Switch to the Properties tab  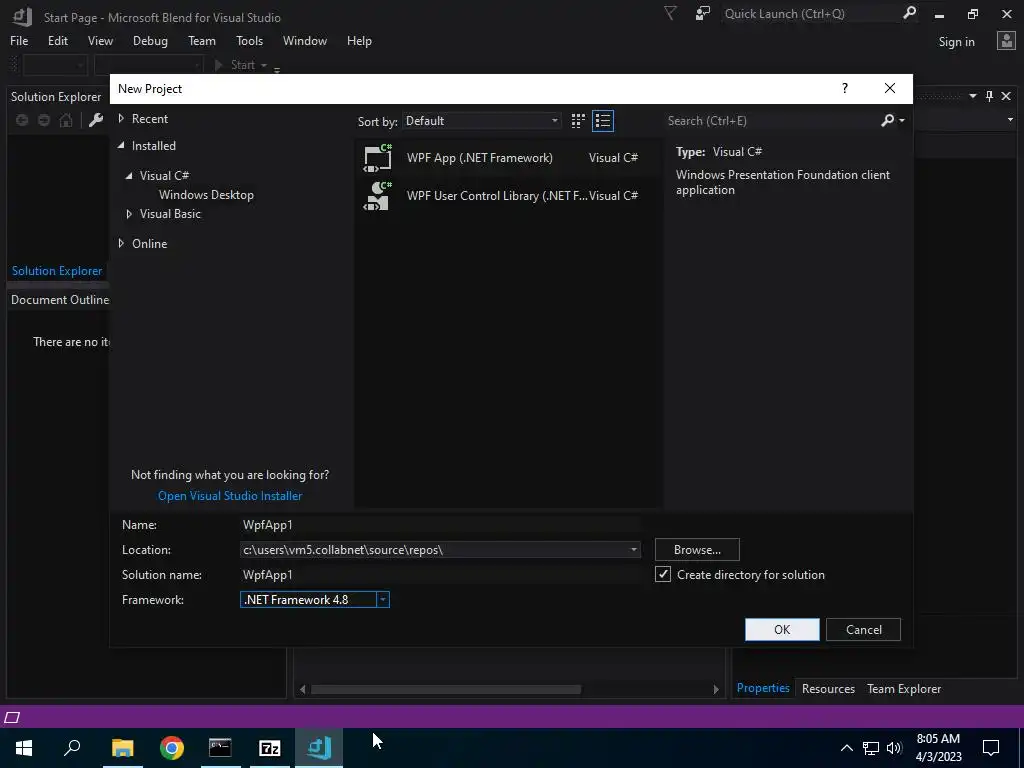pos(763,688)
